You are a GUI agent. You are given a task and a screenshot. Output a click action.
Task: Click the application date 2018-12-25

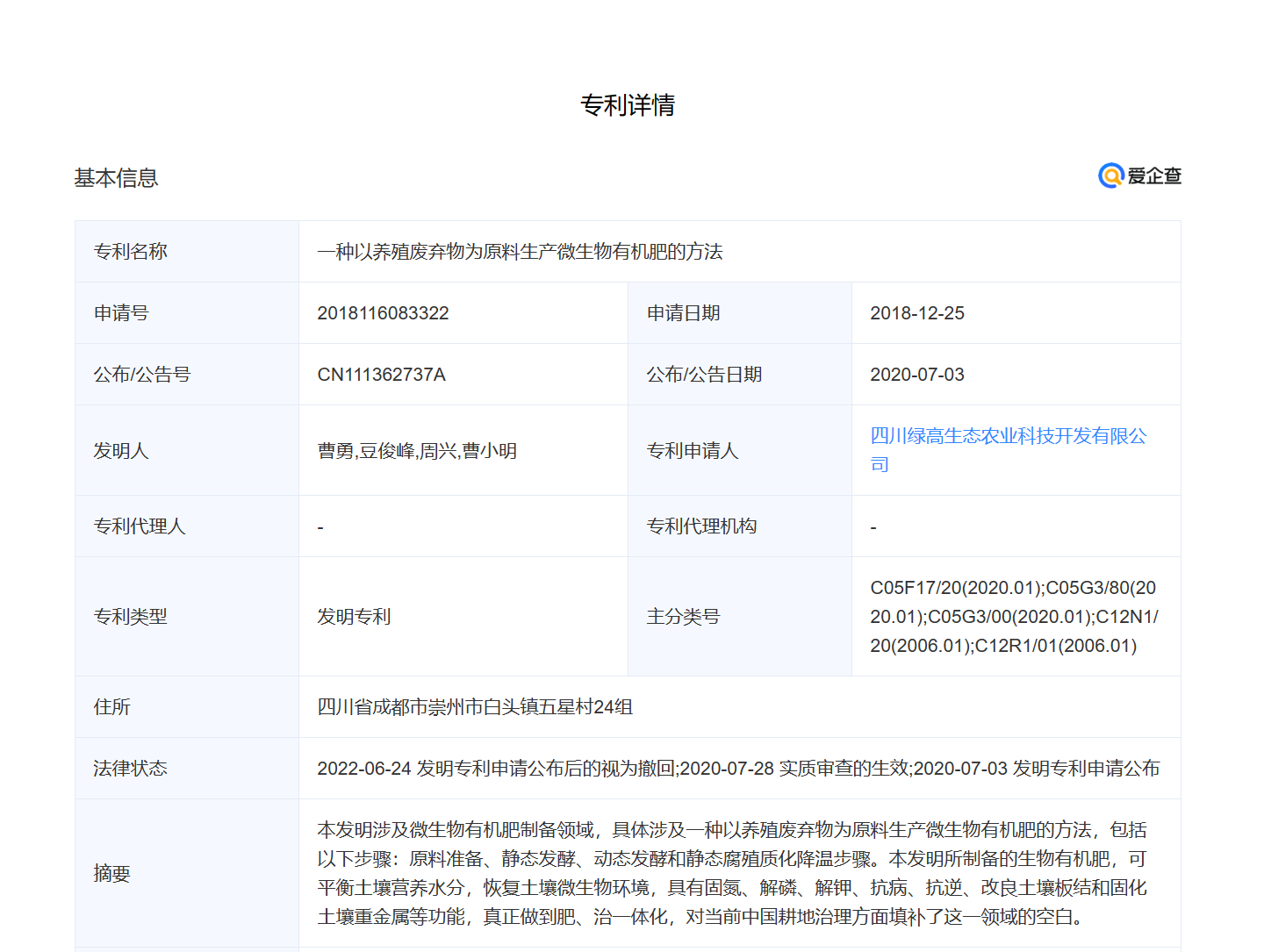tap(916, 313)
